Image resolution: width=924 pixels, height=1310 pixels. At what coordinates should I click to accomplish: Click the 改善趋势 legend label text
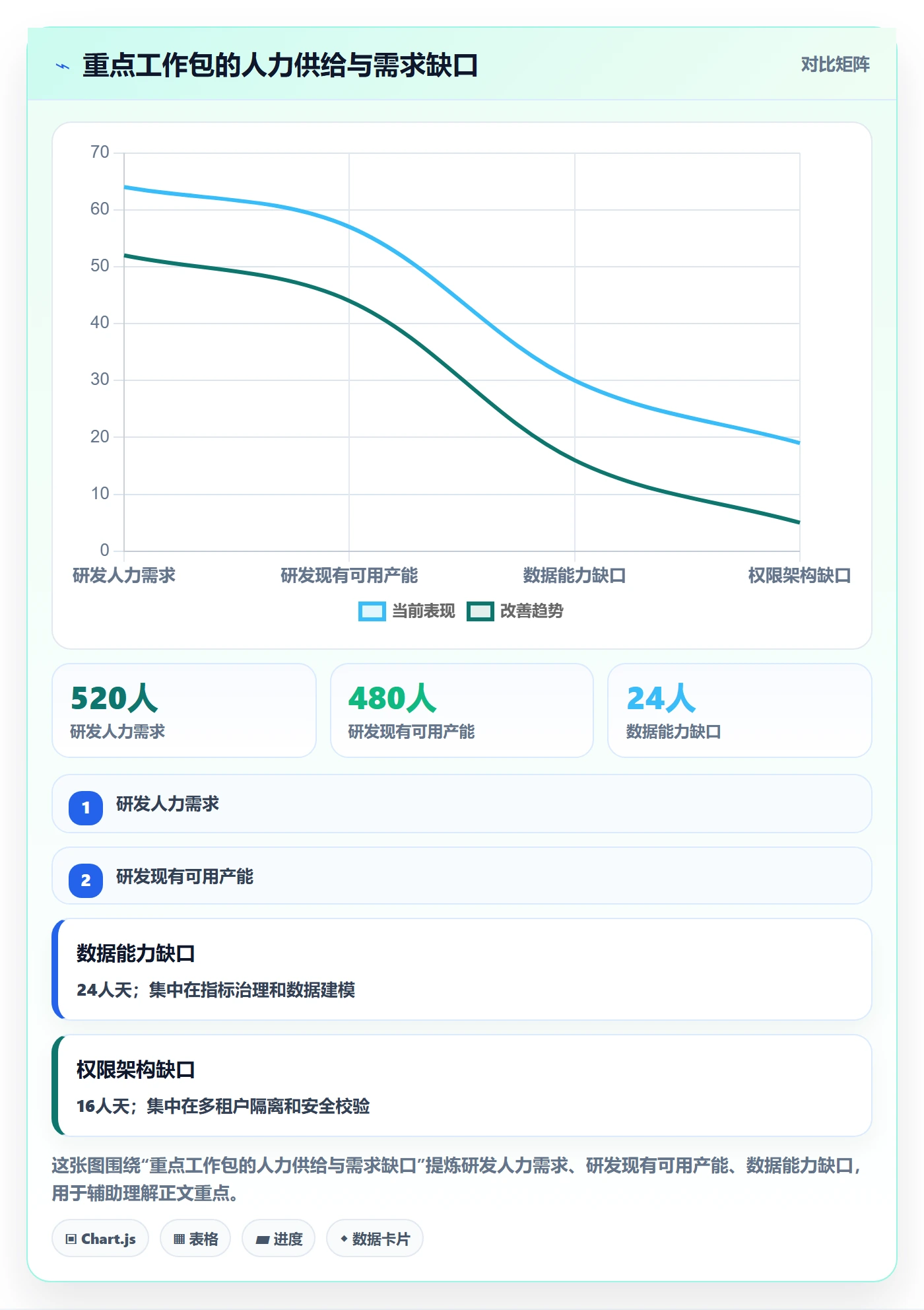(x=532, y=611)
